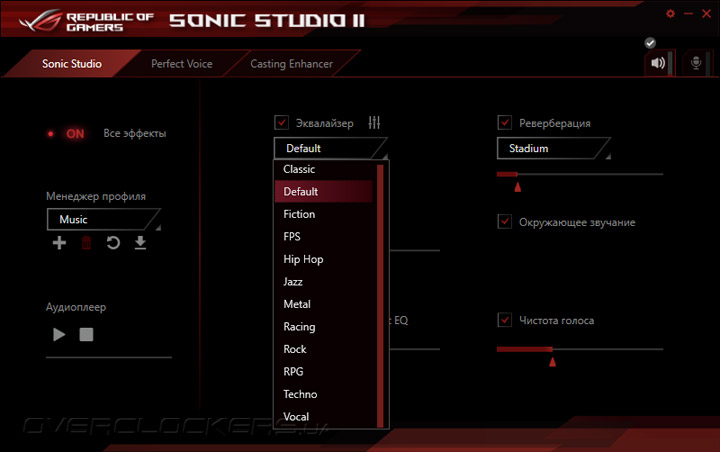Image resolution: width=720 pixels, height=452 pixels.
Task: Delete the profile with red trash icon
Action: [x=86, y=243]
